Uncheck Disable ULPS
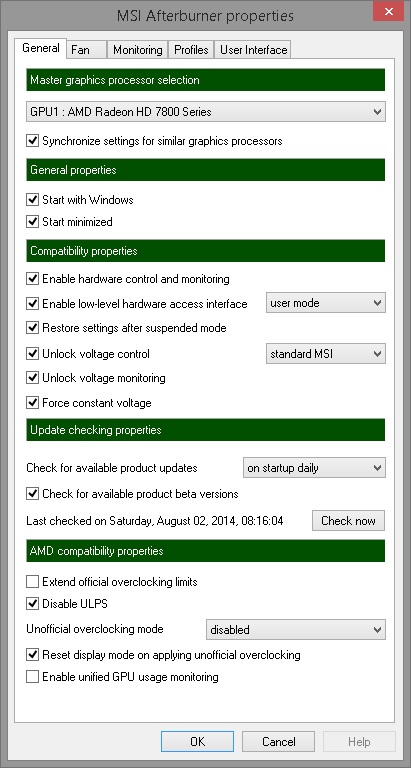 coord(32,603)
